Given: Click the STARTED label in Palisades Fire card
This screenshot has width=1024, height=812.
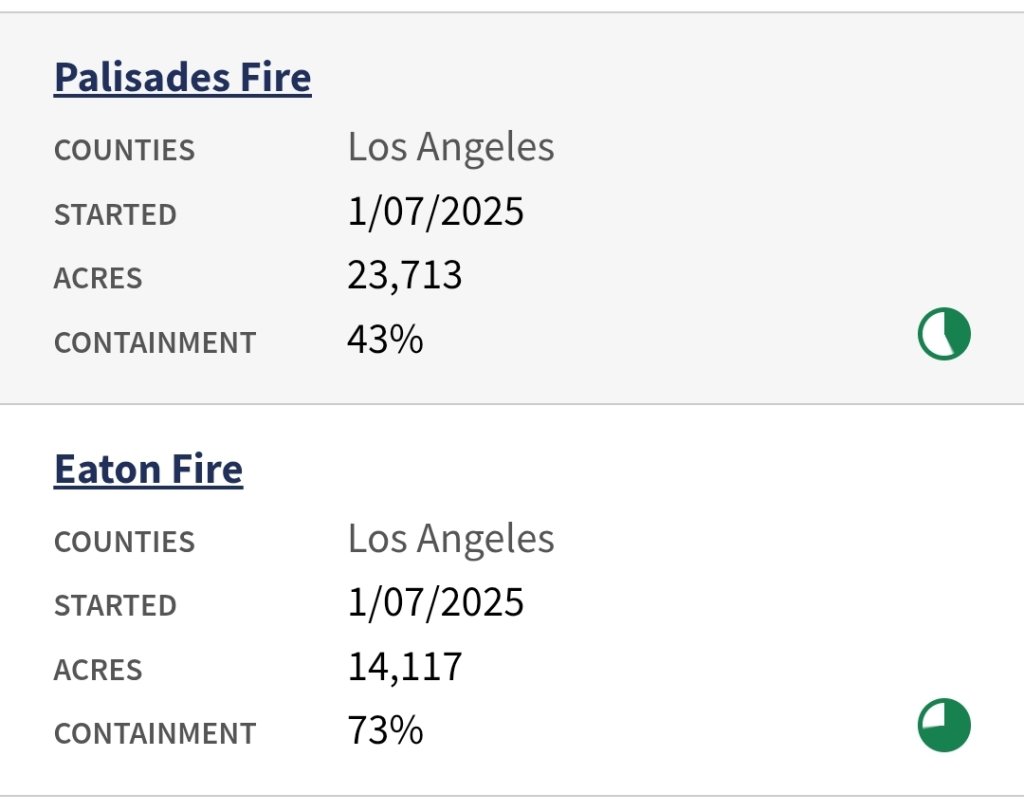Looking at the screenshot, I should coord(115,215).
